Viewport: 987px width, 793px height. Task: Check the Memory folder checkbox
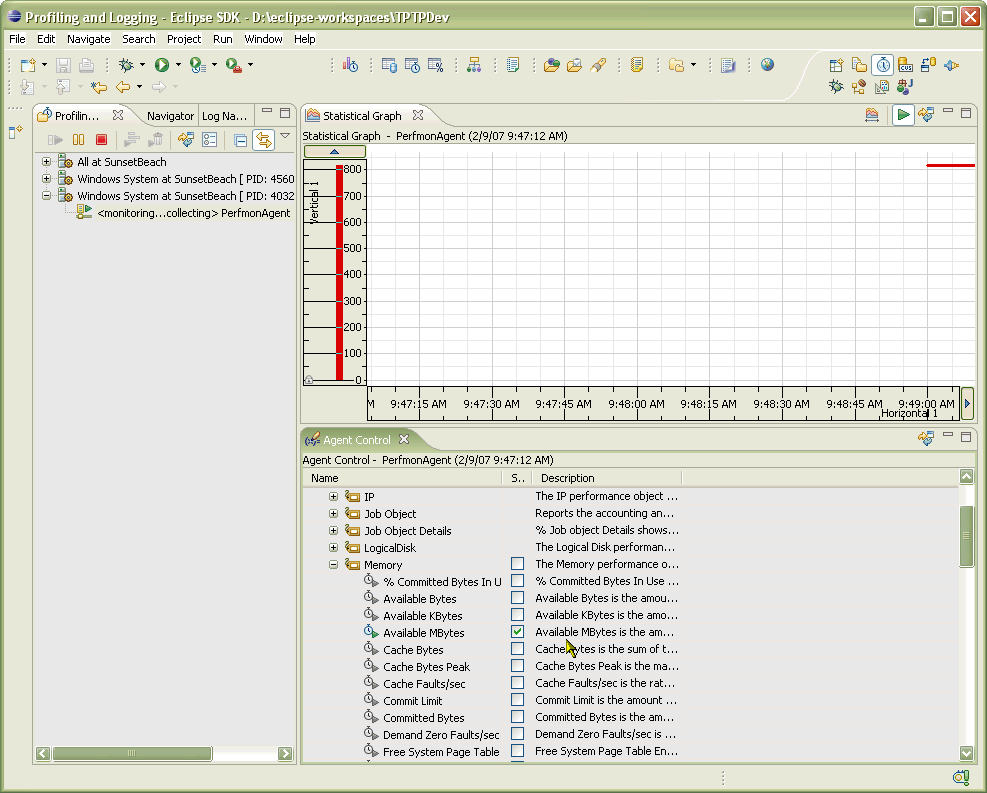pos(517,563)
